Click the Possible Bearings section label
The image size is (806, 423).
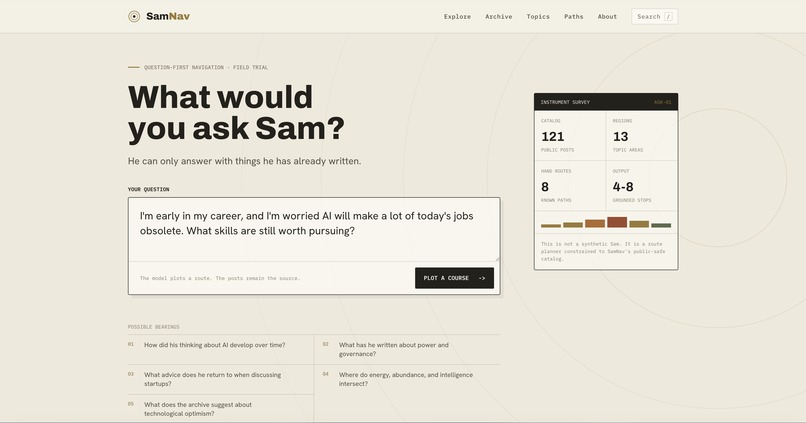(x=154, y=327)
